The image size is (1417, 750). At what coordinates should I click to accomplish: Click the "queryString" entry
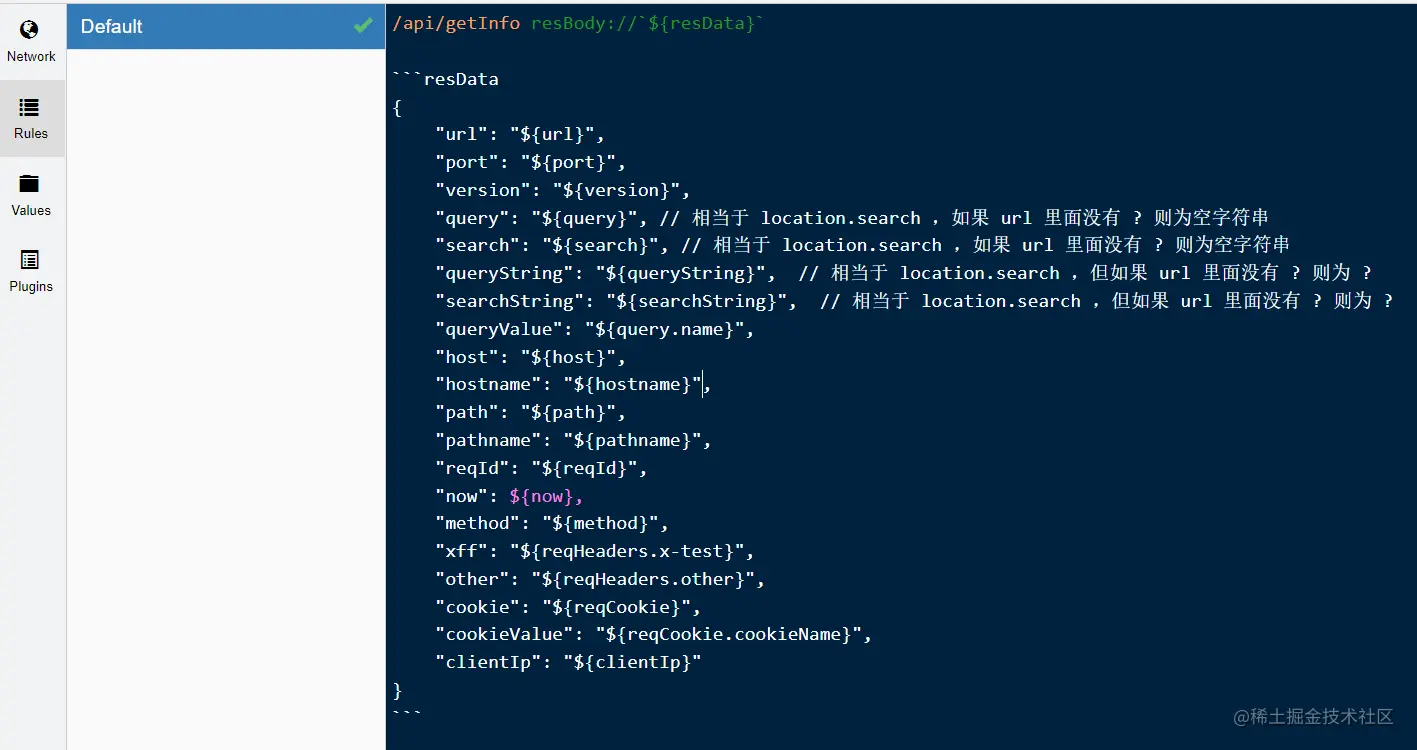pos(605,273)
